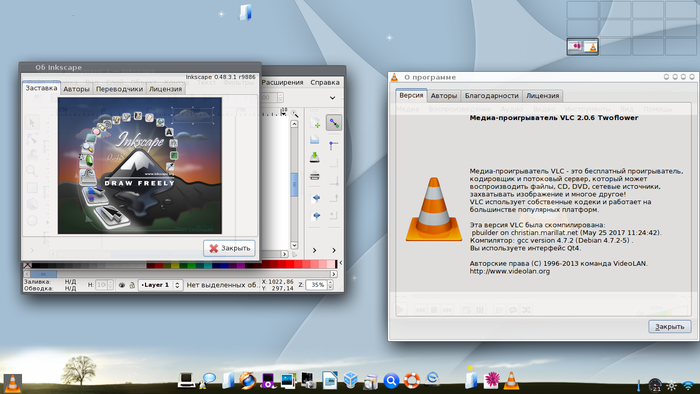
Task: Open the computer terminal icon in dock
Action: [186, 380]
